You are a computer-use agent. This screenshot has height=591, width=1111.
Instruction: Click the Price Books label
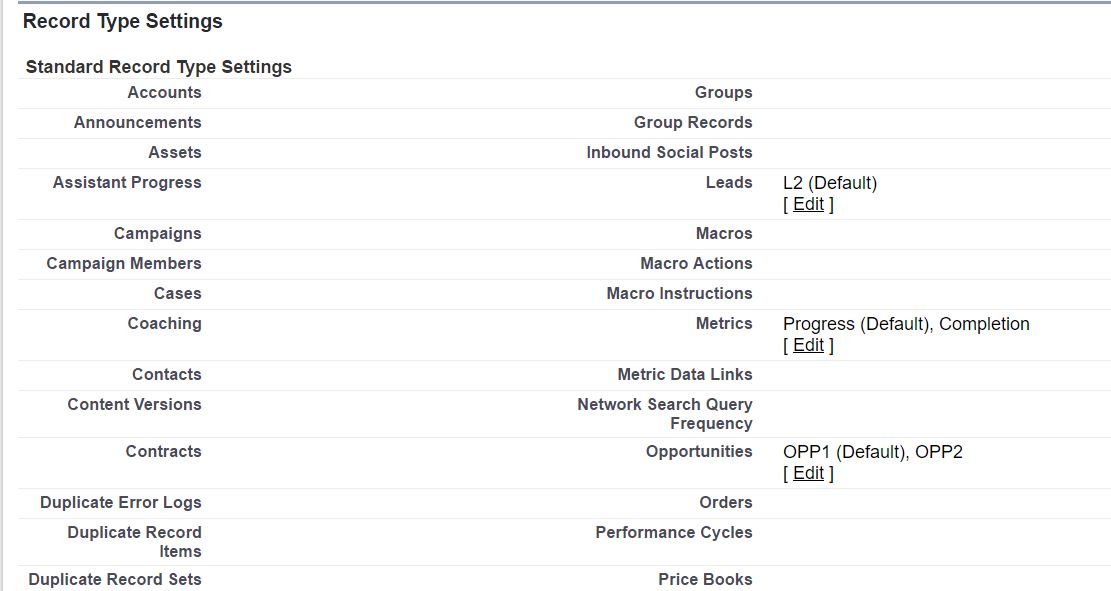tap(705, 580)
